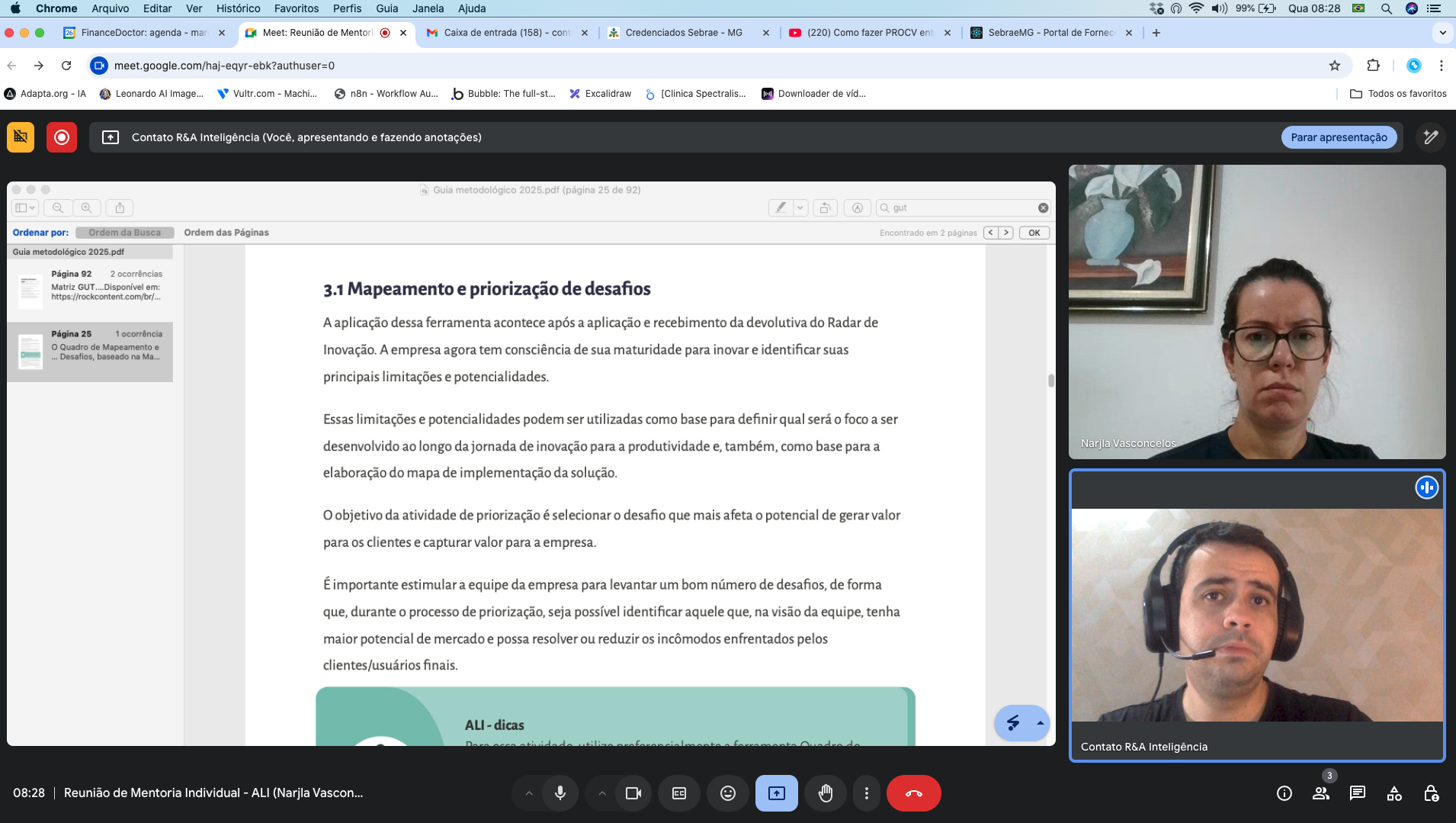Open meeting details info icon
The width and height of the screenshot is (1456, 823).
(1284, 793)
